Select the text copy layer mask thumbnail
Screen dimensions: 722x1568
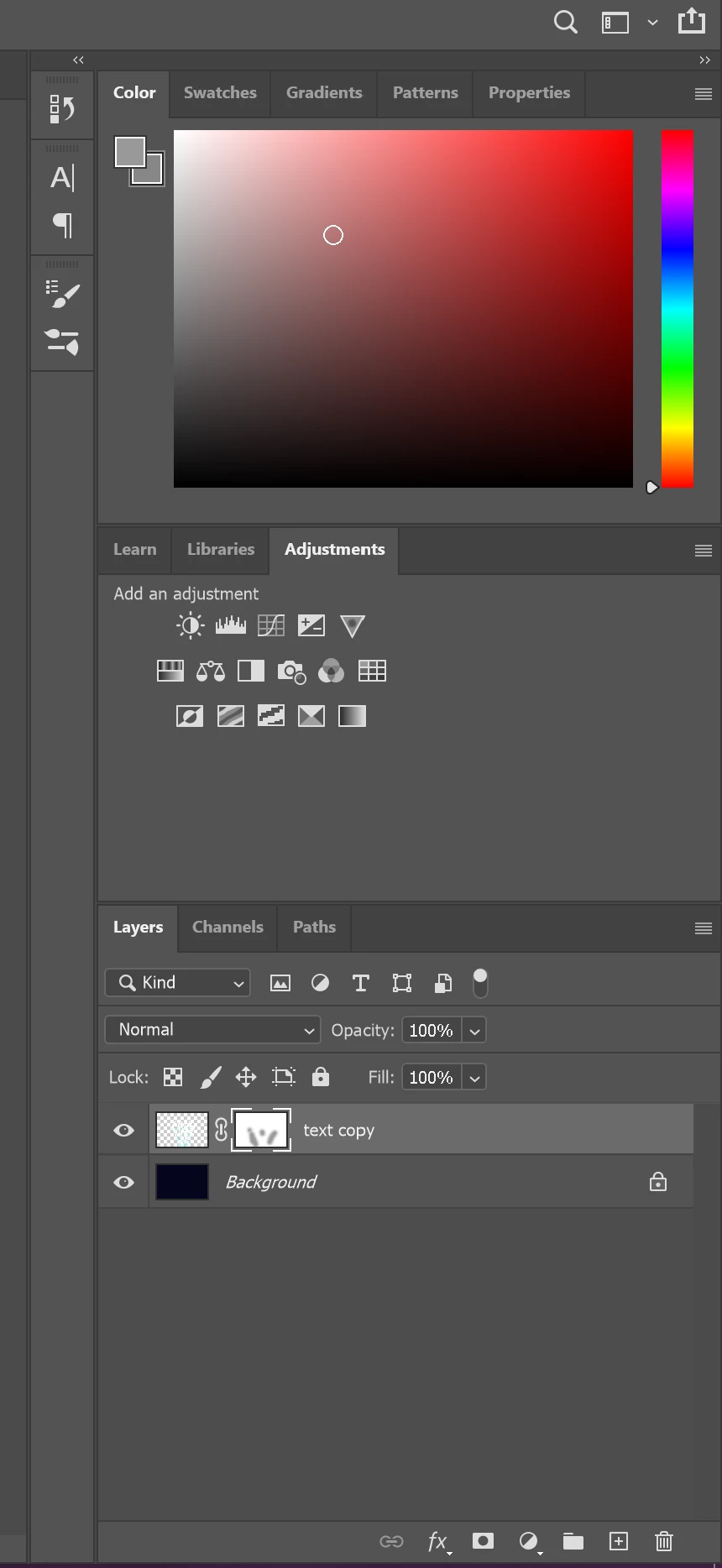[261, 1130]
